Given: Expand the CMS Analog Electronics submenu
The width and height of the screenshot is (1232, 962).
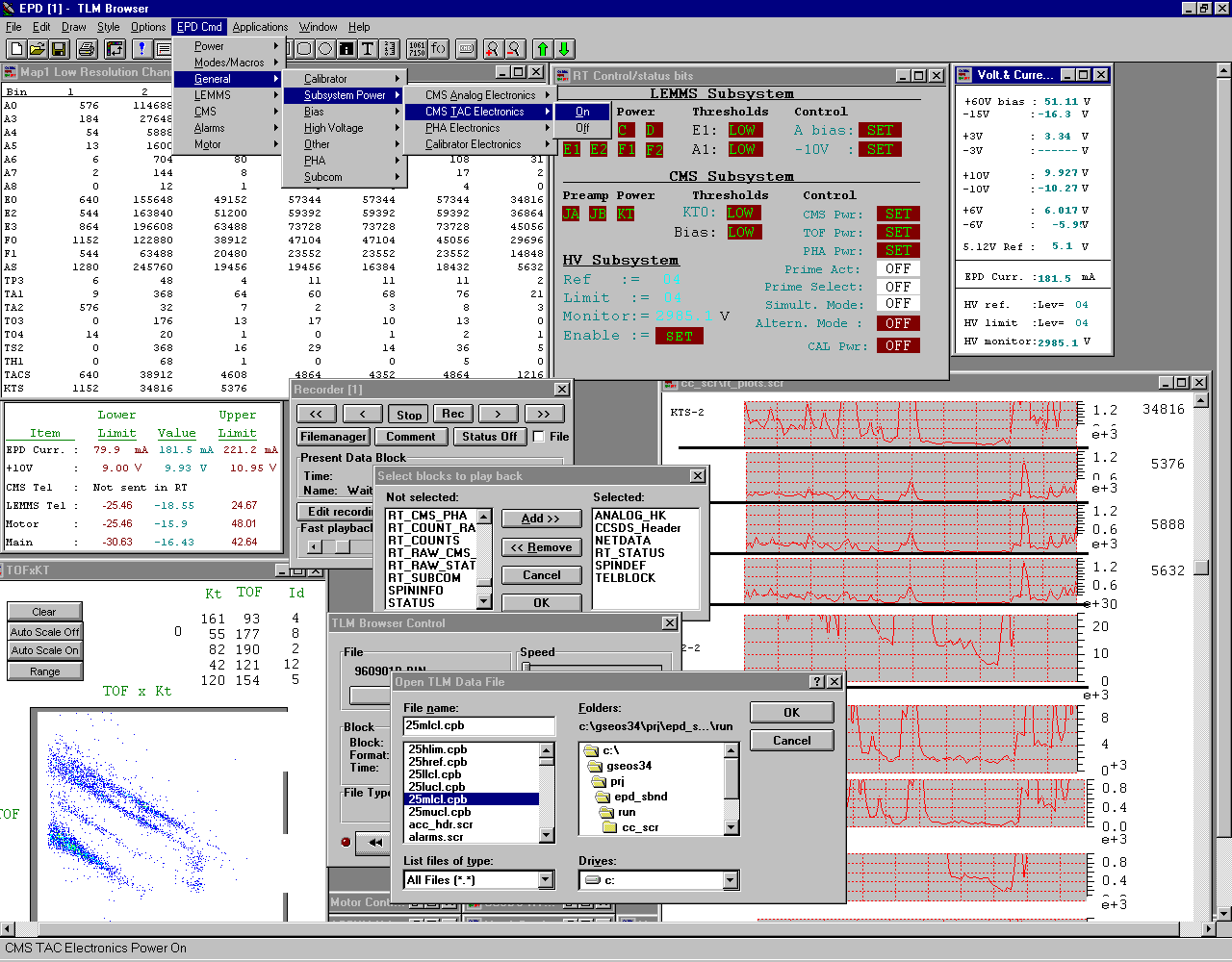Looking at the screenshot, I should [x=479, y=95].
